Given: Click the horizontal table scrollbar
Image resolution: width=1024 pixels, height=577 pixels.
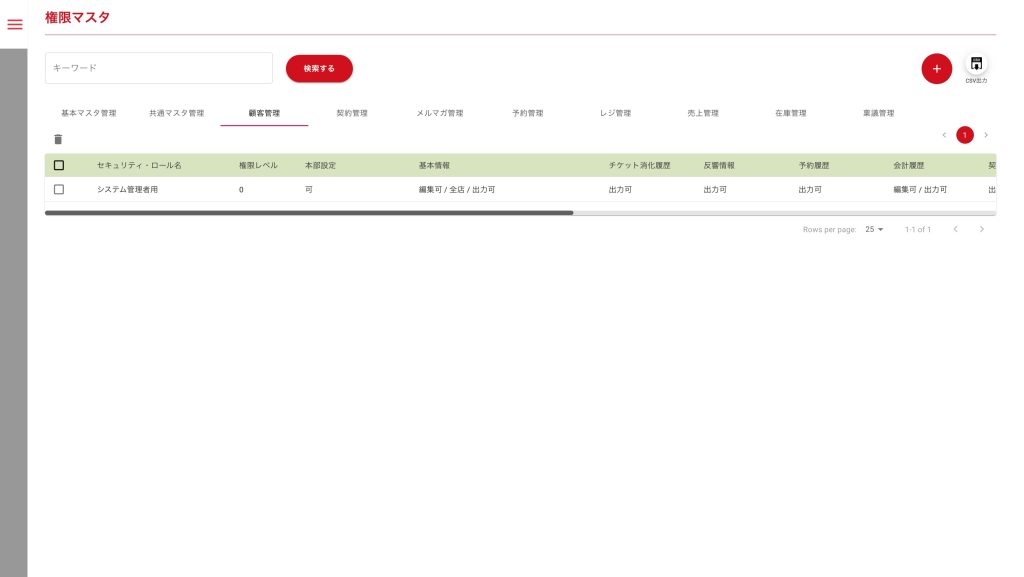Looking at the screenshot, I should (309, 213).
